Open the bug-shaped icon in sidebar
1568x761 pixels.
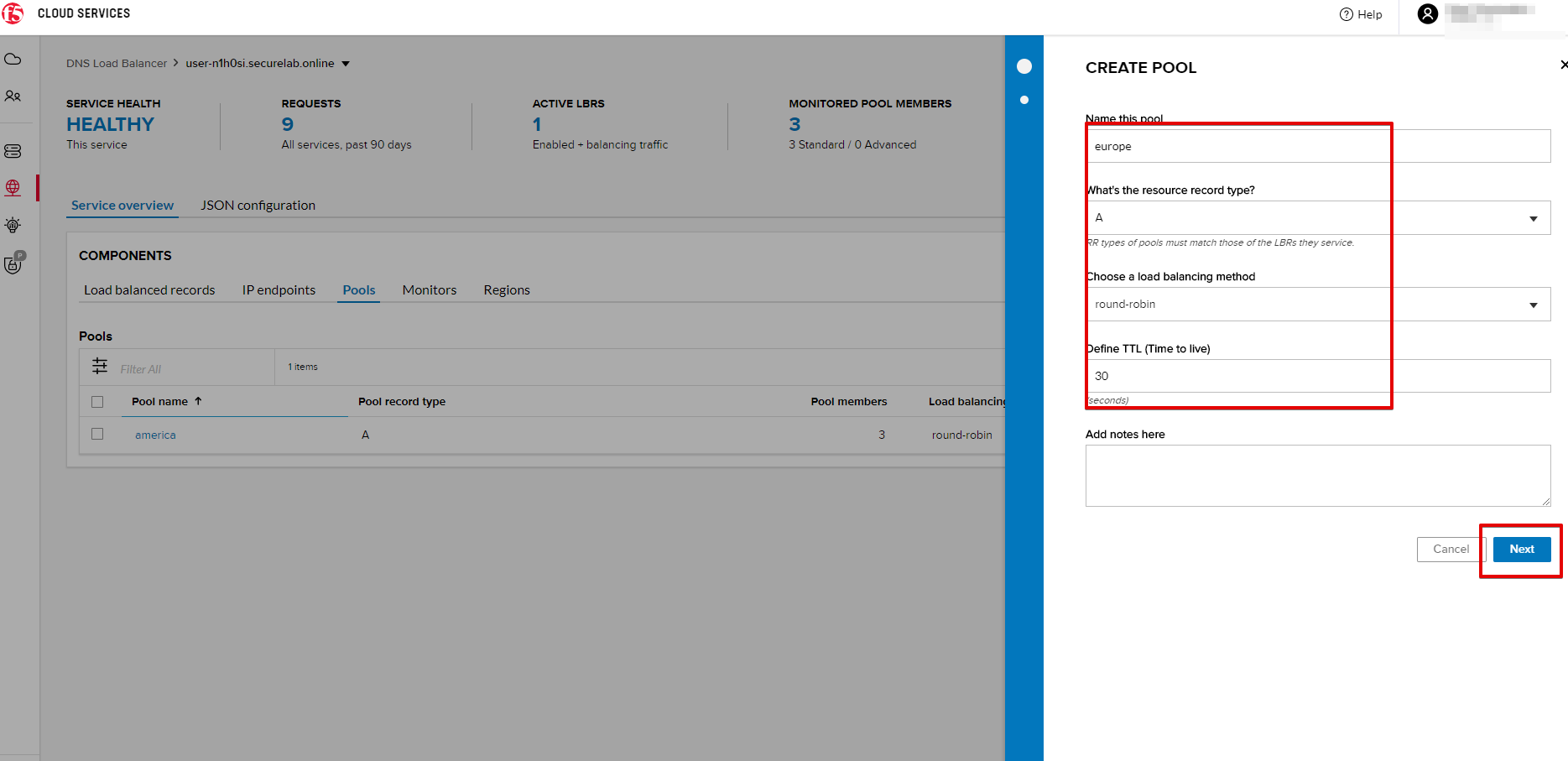13,225
